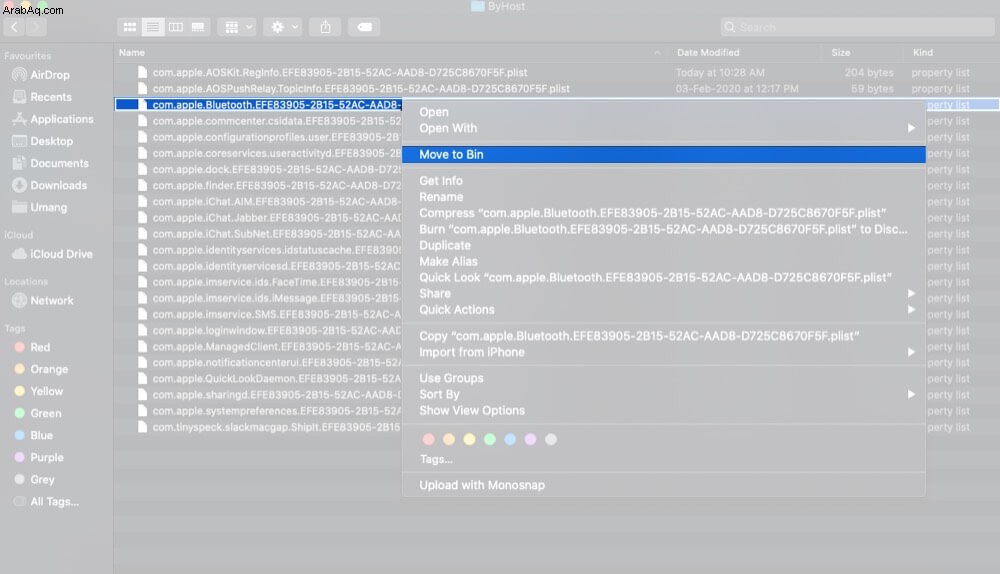Select the Grey tag in sidebar
1000x574 pixels.
coord(34,480)
